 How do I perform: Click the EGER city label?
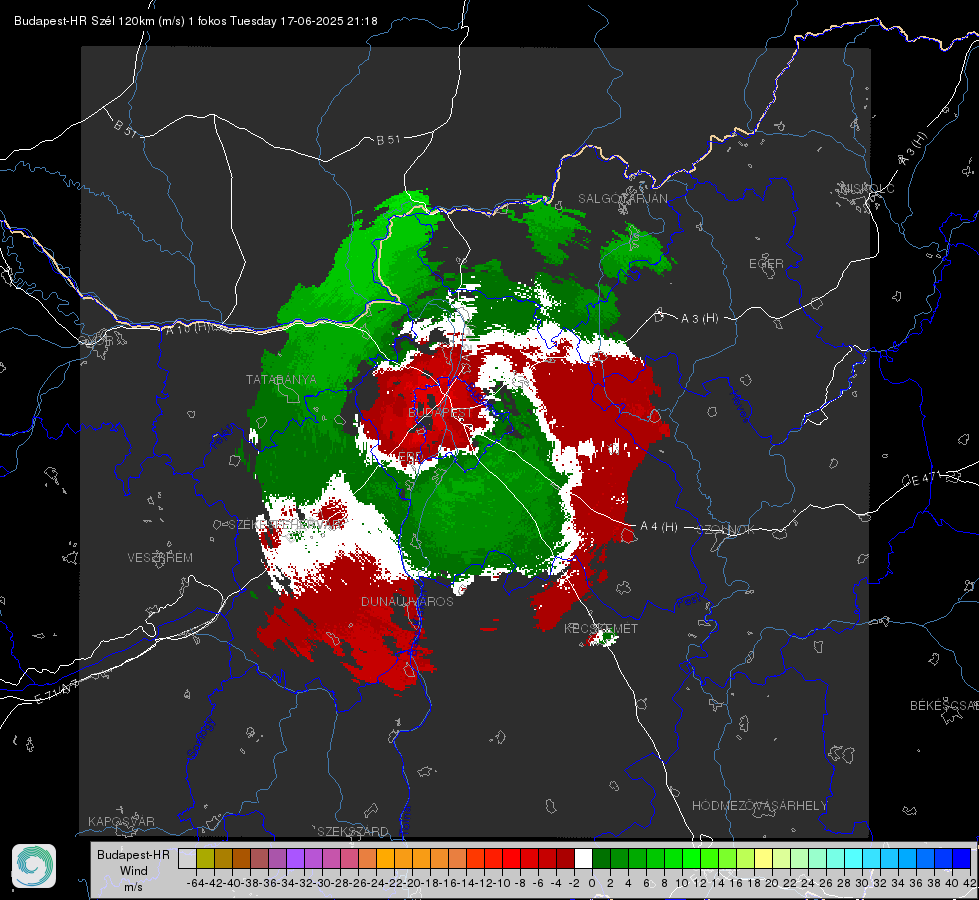pos(766,264)
